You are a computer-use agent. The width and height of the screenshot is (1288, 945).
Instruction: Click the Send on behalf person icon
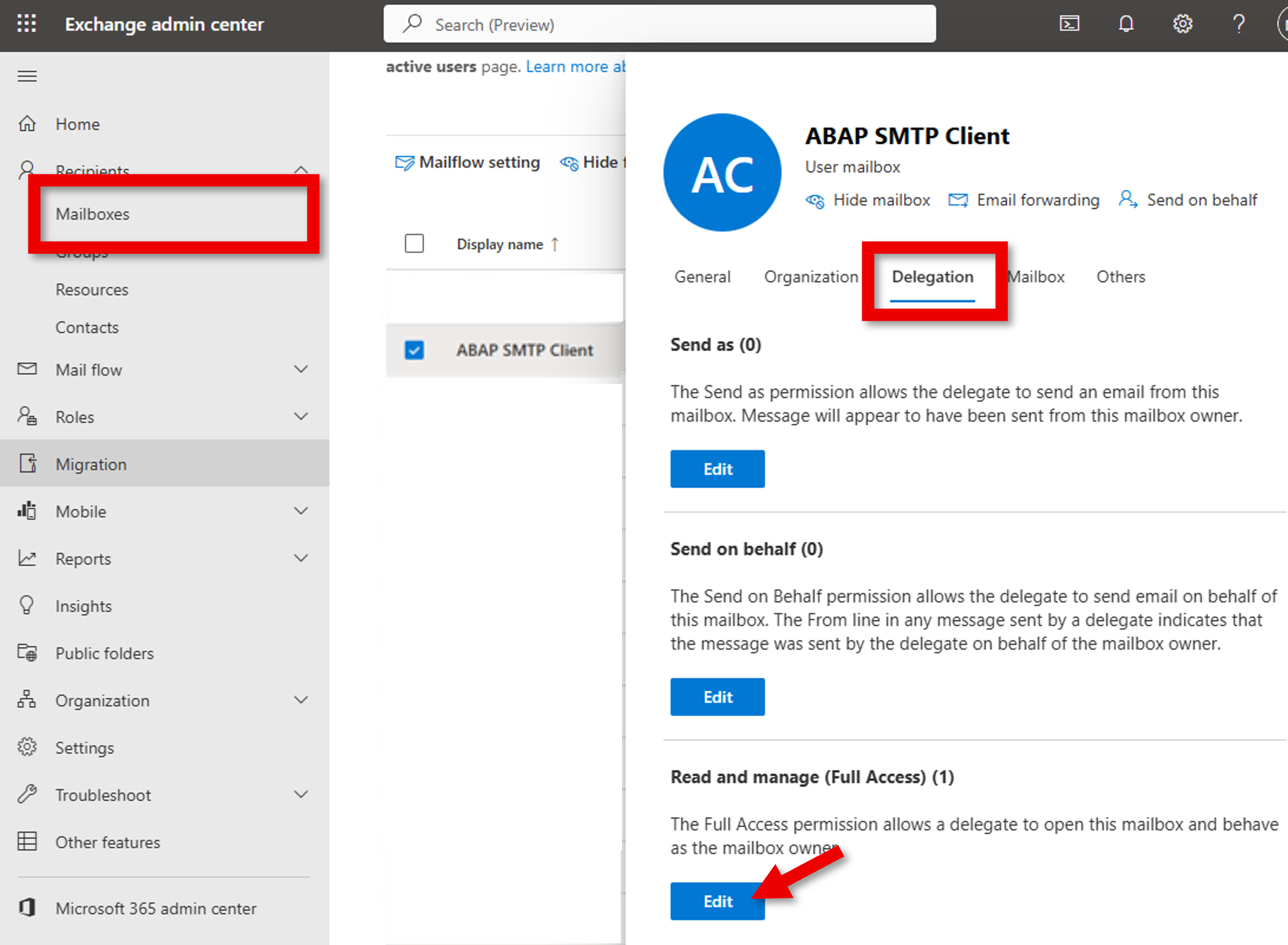click(x=1127, y=200)
